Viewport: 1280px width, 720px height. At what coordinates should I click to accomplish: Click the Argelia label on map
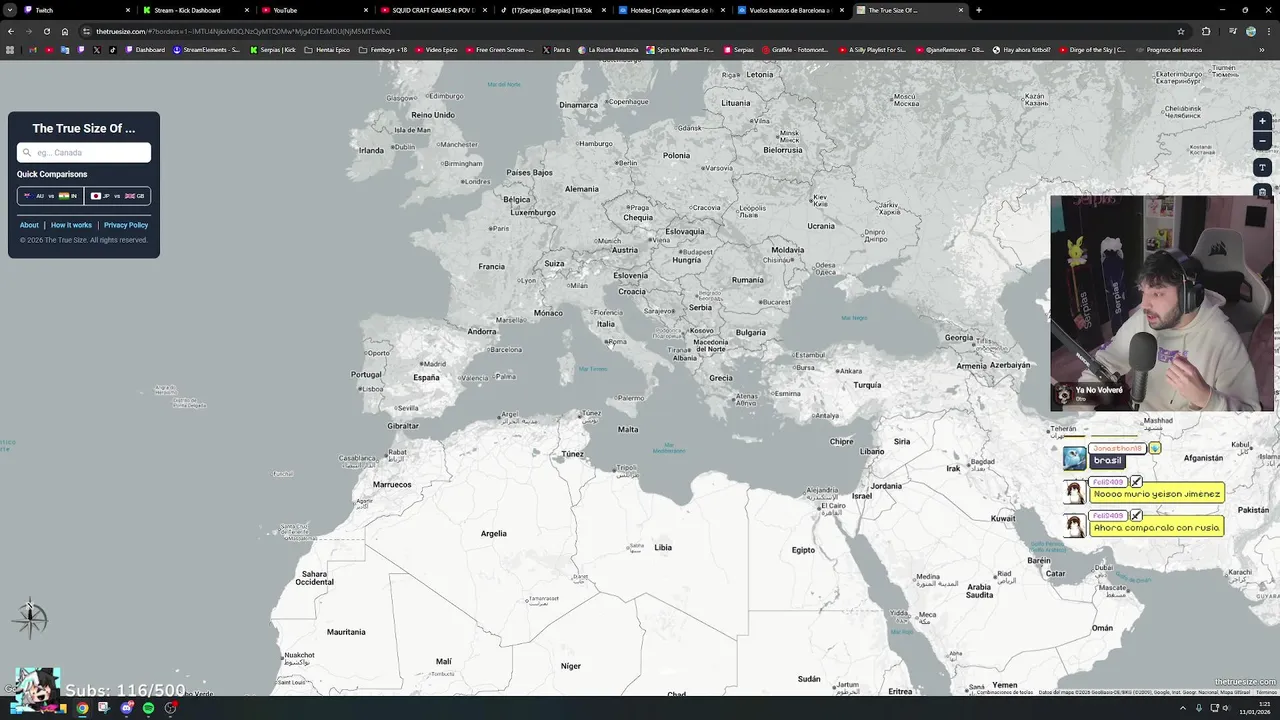494,533
